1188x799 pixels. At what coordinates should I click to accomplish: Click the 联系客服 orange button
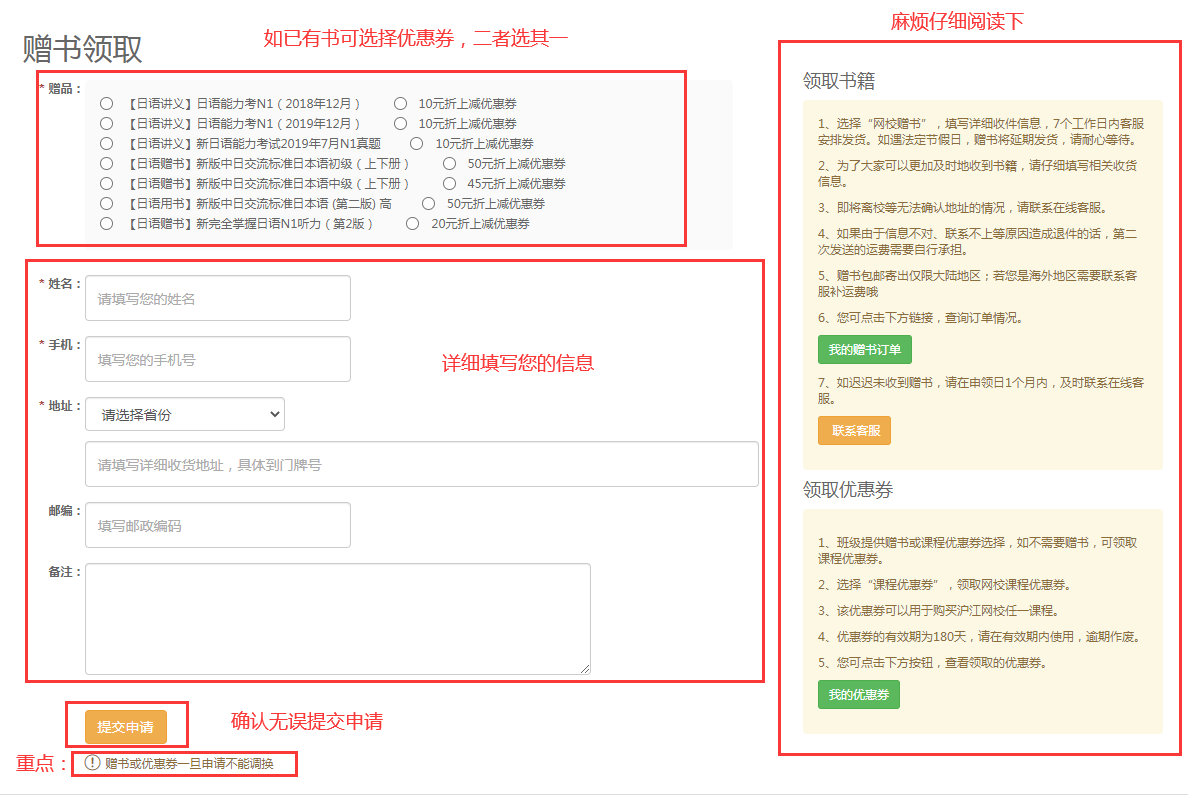click(854, 430)
